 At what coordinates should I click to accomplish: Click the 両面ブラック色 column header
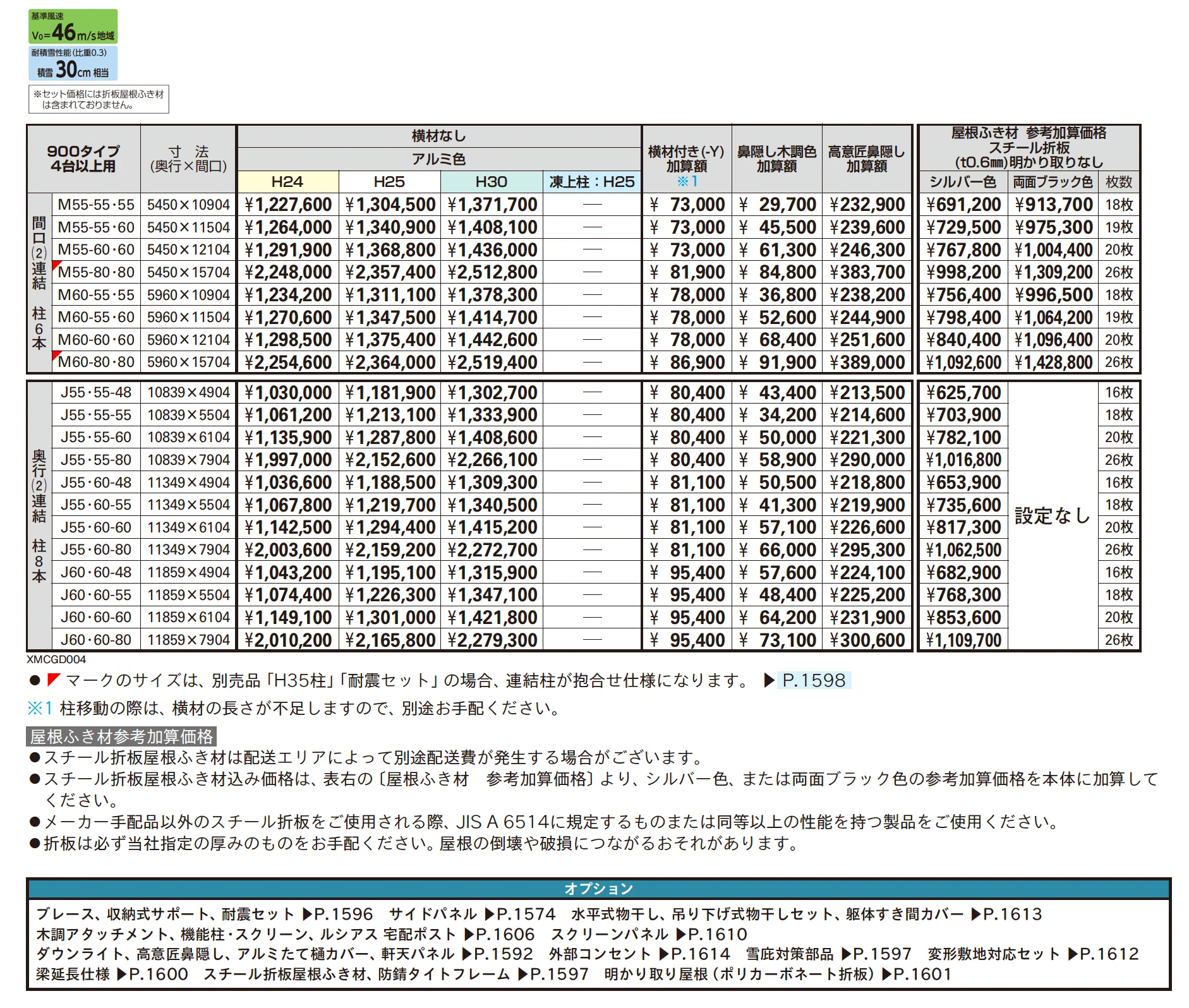(1053, 182)
